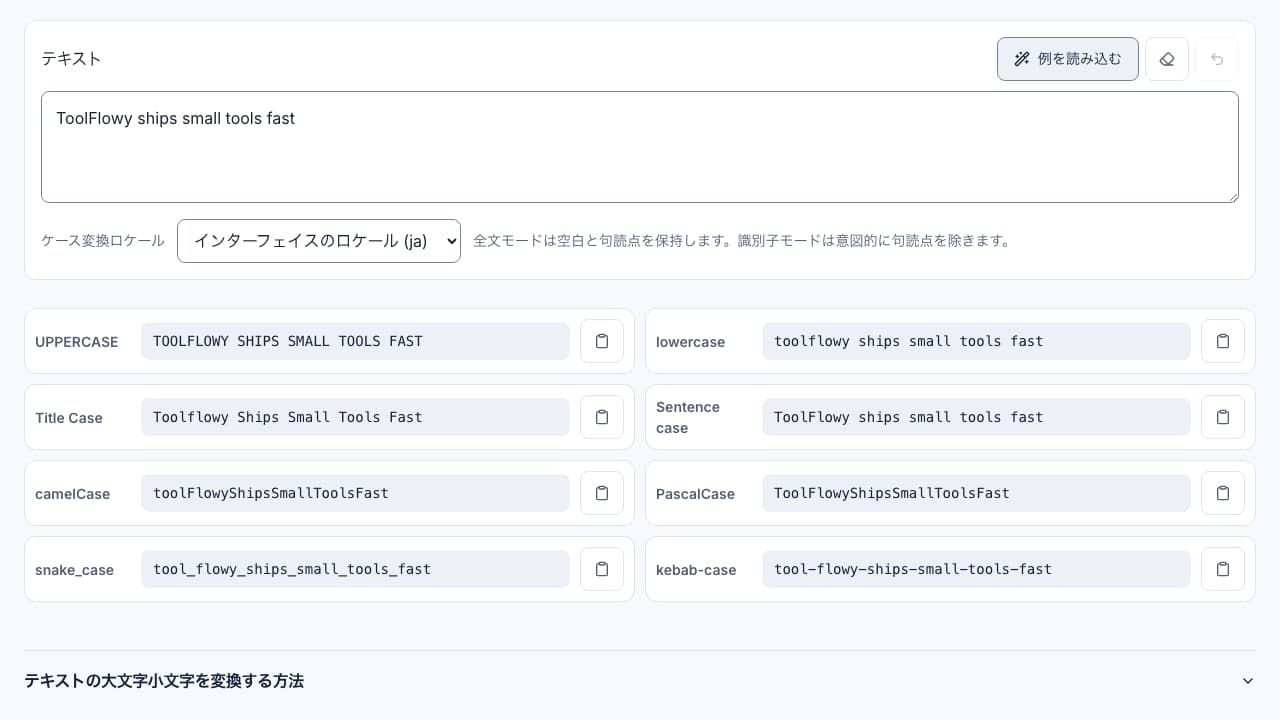Screen dimensions: 1280x720
Task: Click the camelCase output field
Action: (x=355, y=493)
